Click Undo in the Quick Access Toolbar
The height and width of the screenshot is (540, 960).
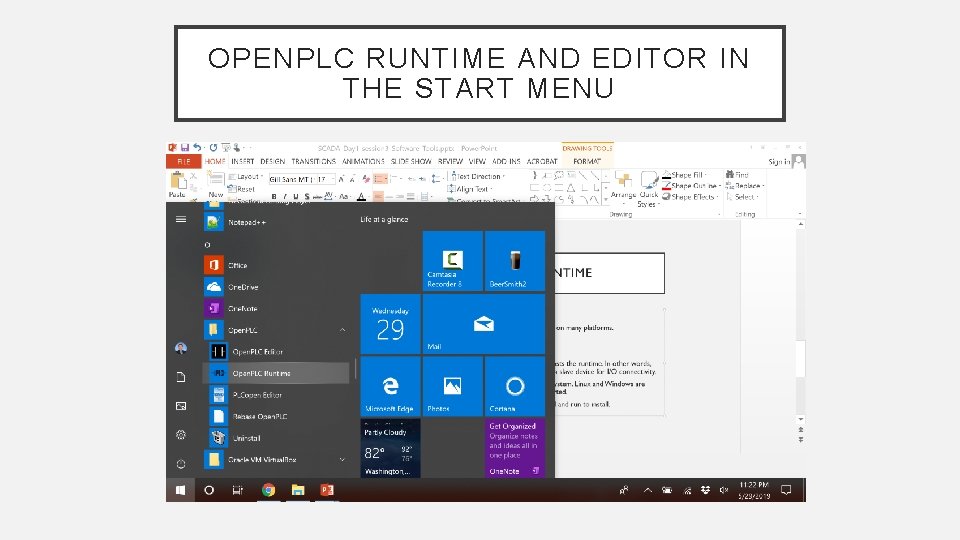tap(197, 148)
